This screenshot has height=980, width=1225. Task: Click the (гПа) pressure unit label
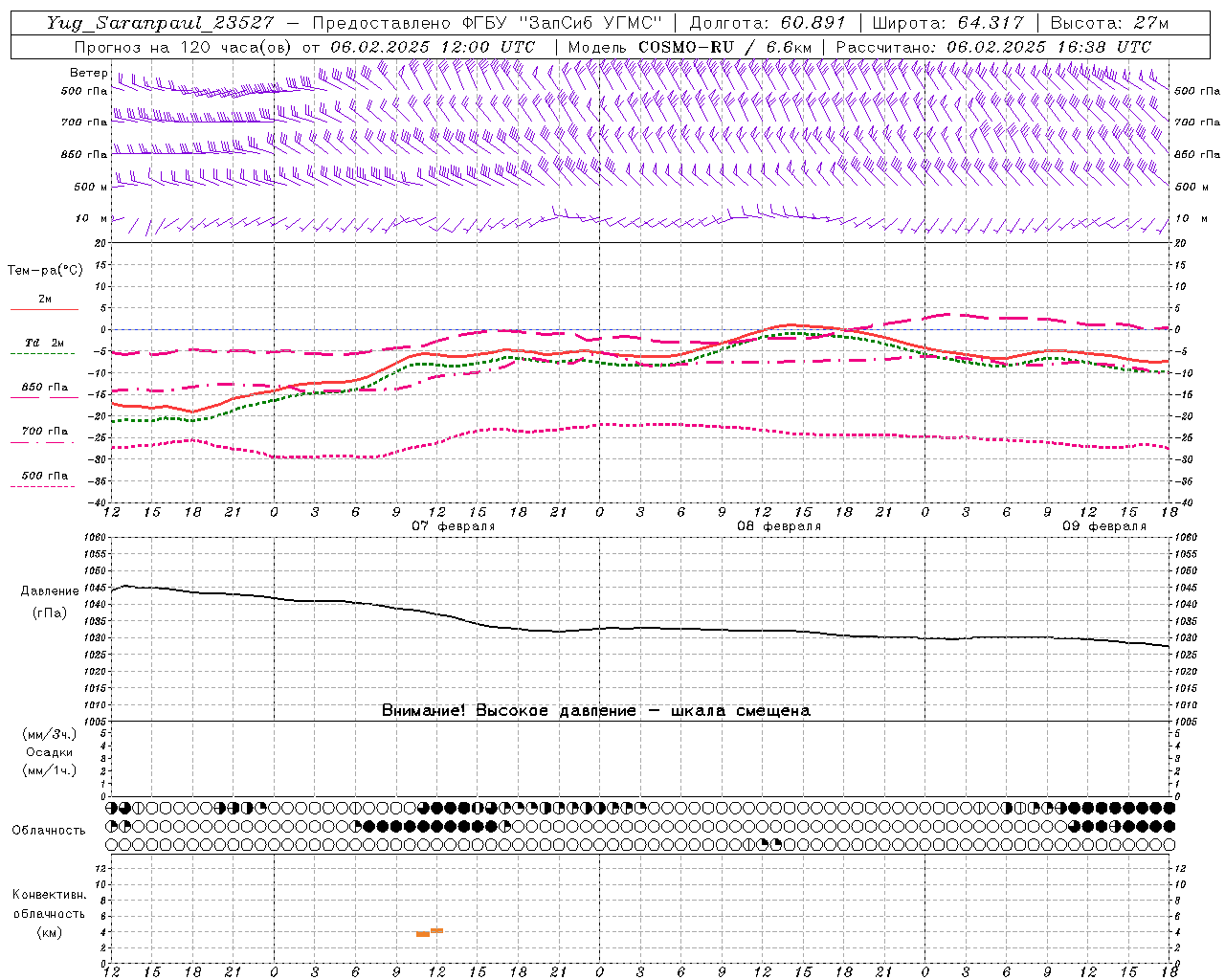click(50, 612)
